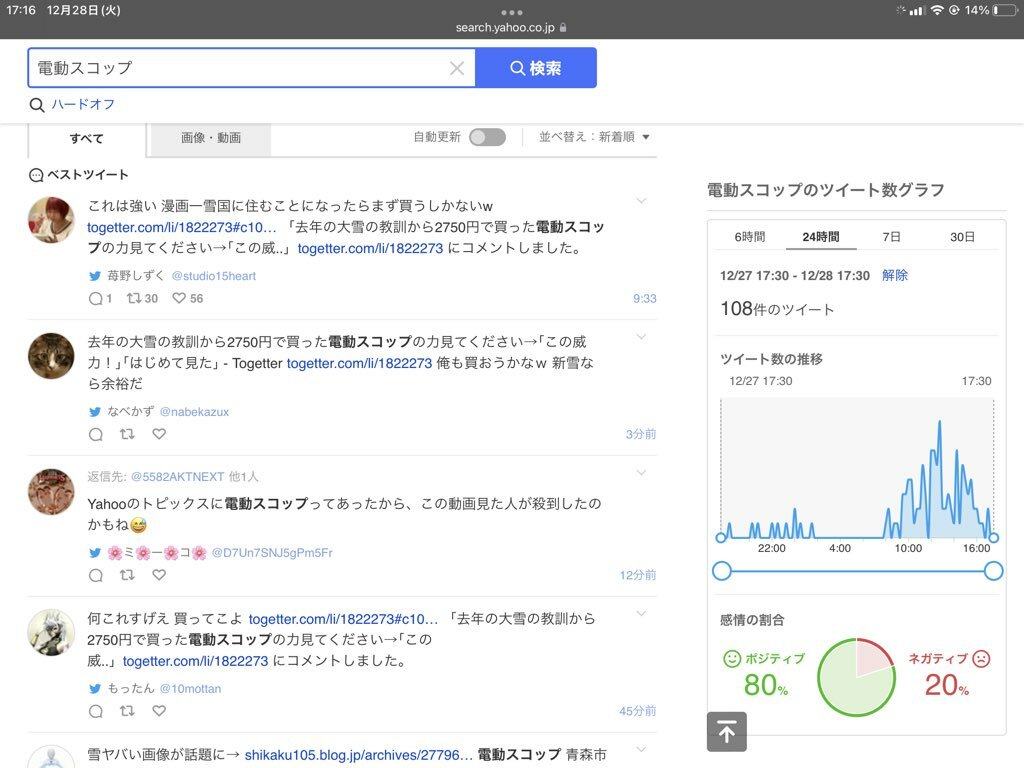Screen dimensions: 1024x768
Task: Click the like heart on 苺野しずく's tweet
Action: tap(179, 298)
